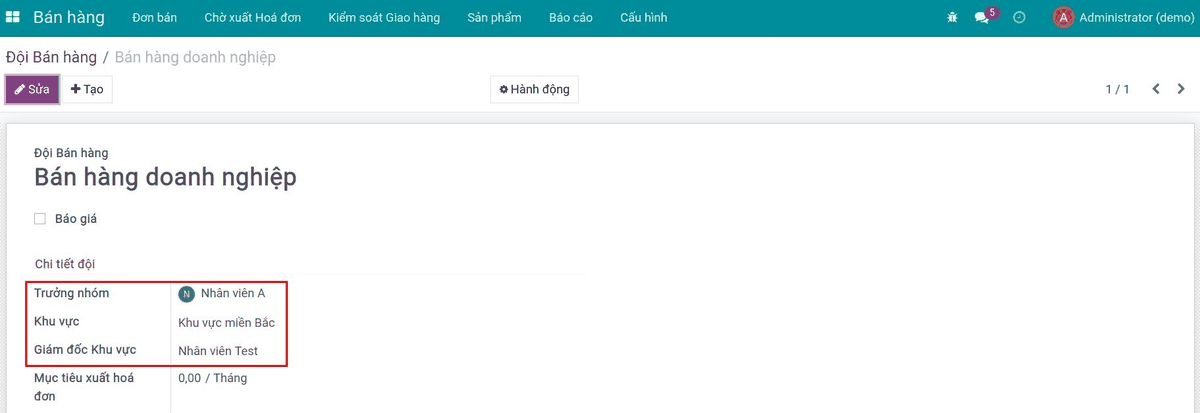Open the messages chat icon
The image size is (1200, 413).
982,17
